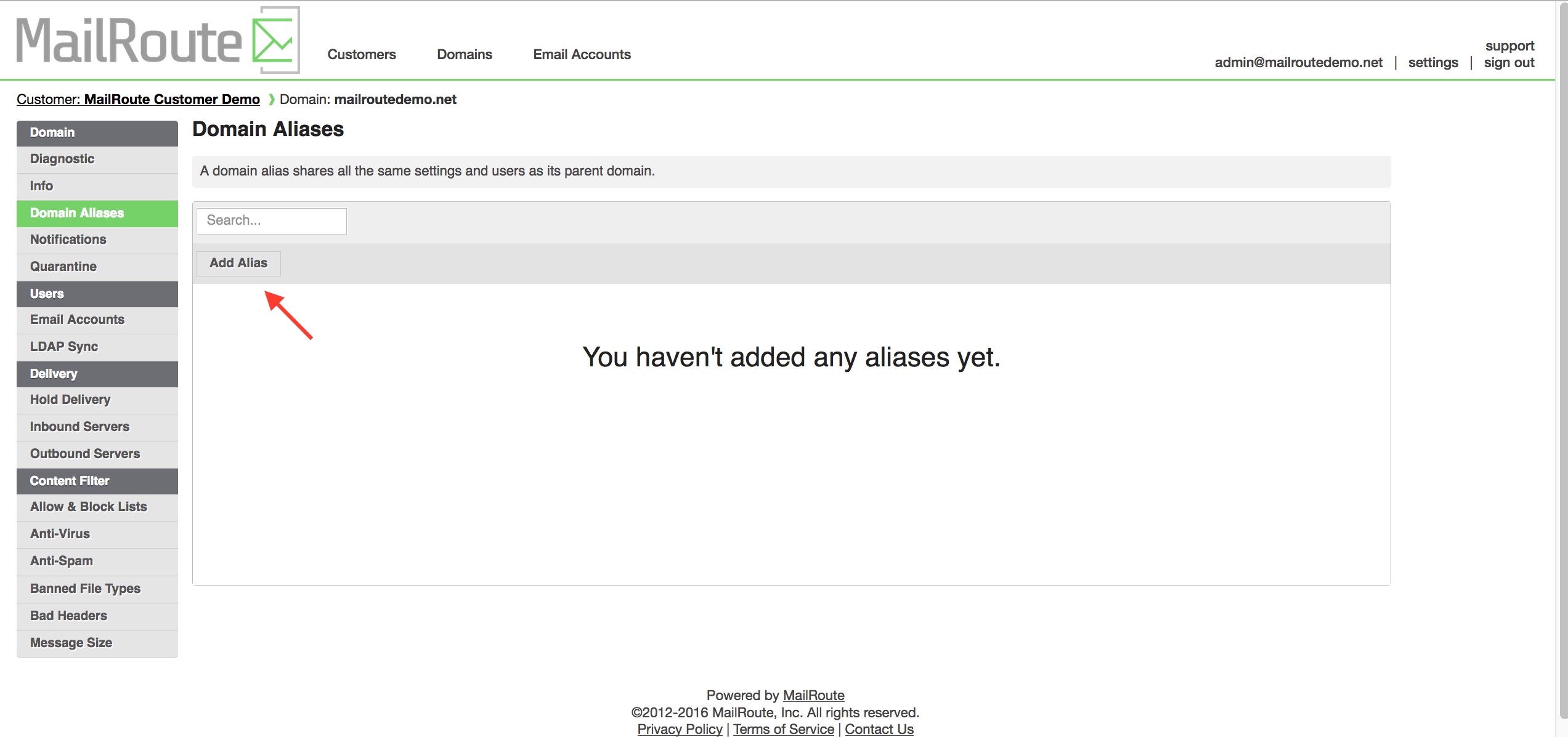Open Notifications in the sidebar
Image resolution: width=1568 pixels, height=737 pixels.
(97, 240)
